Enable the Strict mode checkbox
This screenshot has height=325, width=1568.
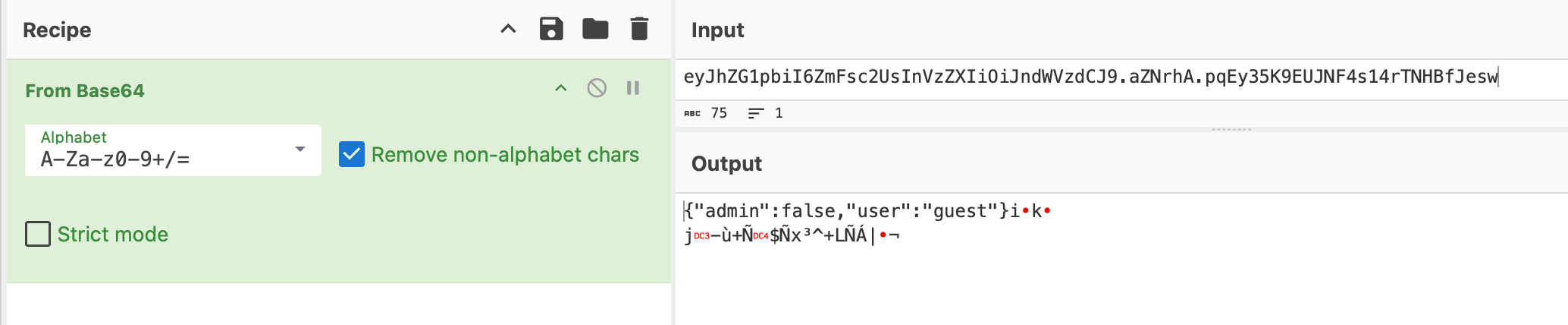click(38, 234)
